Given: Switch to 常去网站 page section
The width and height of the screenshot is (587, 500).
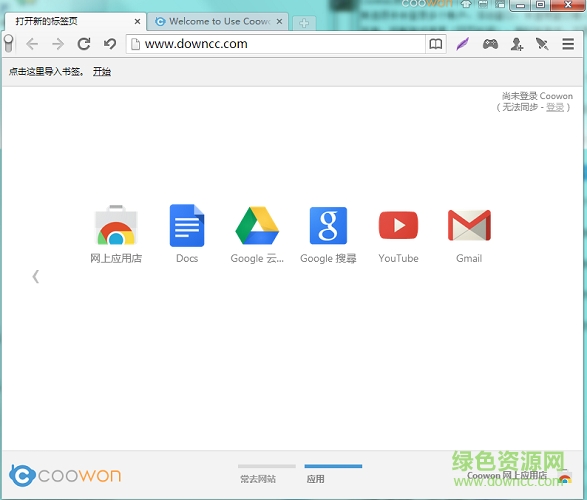Looking at the screenshot, I should click(267, 474).
